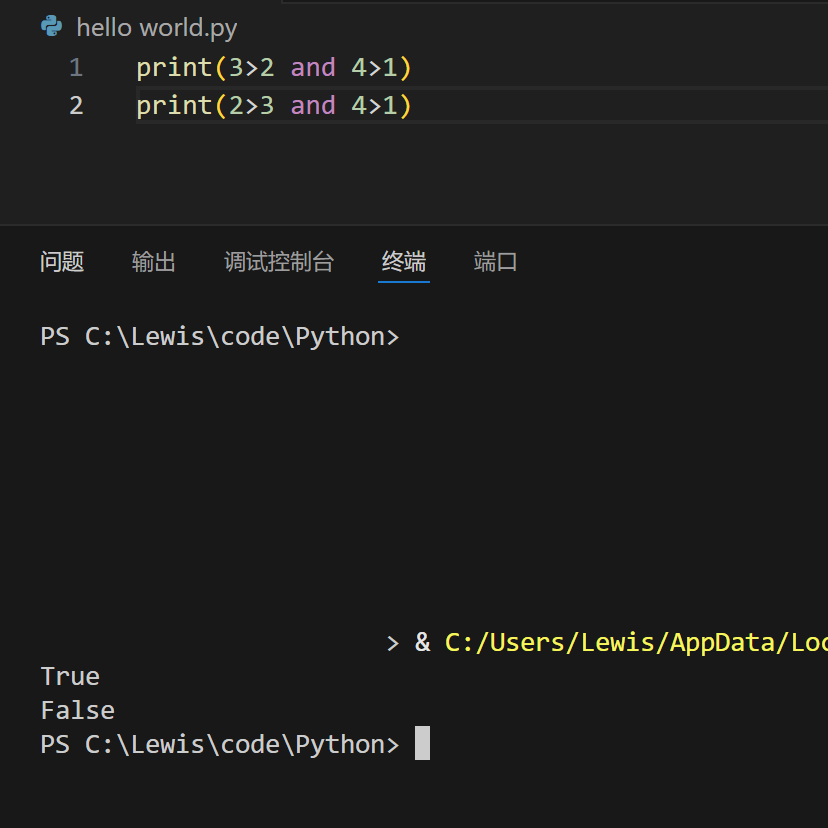This screenshot has width=828, height=828.
Task: Click the 3>2 expression on line 1
Action: pos(251,68)
